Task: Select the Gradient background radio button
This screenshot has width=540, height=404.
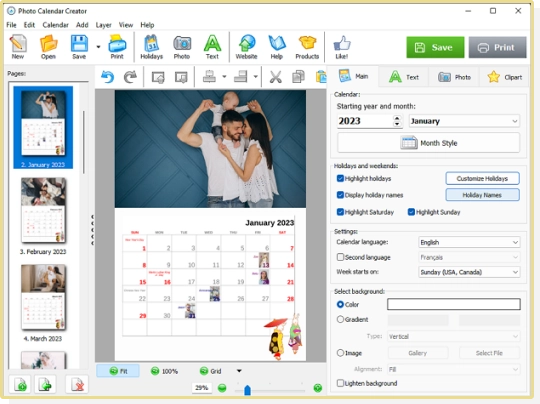Action: click(x=340, y=320)
